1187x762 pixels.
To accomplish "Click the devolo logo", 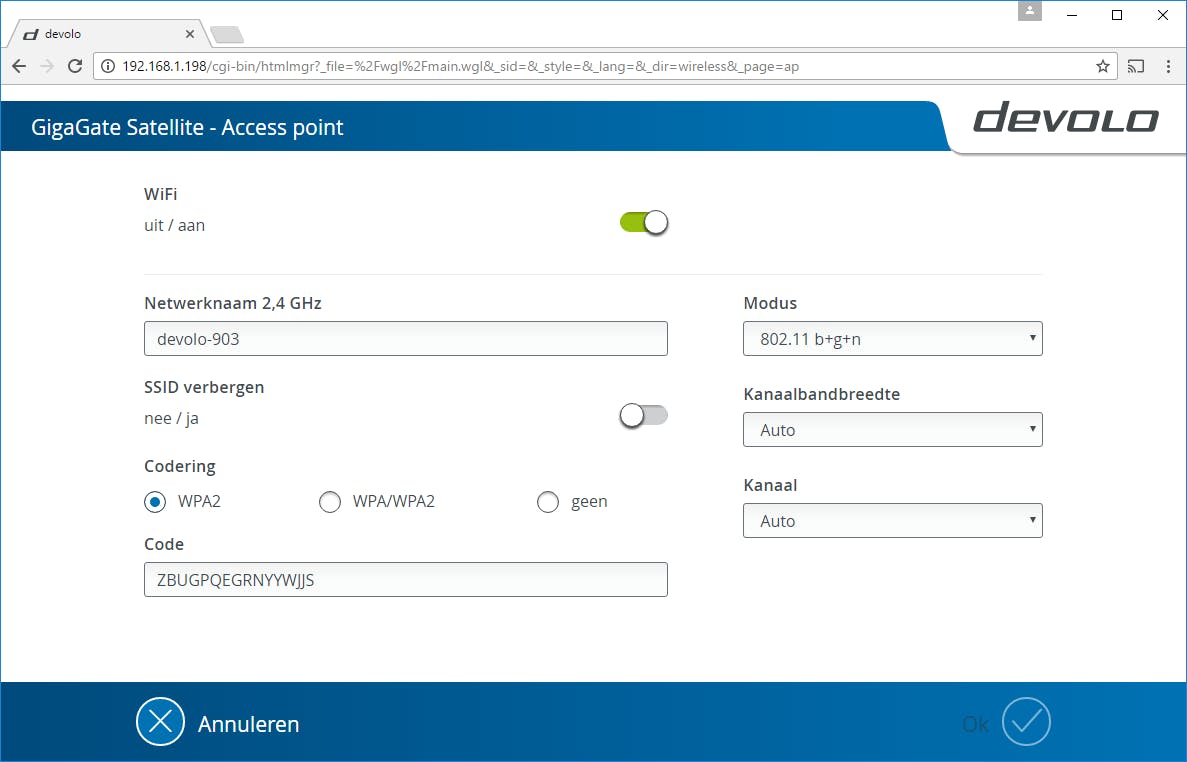I will coord(1065,118).
